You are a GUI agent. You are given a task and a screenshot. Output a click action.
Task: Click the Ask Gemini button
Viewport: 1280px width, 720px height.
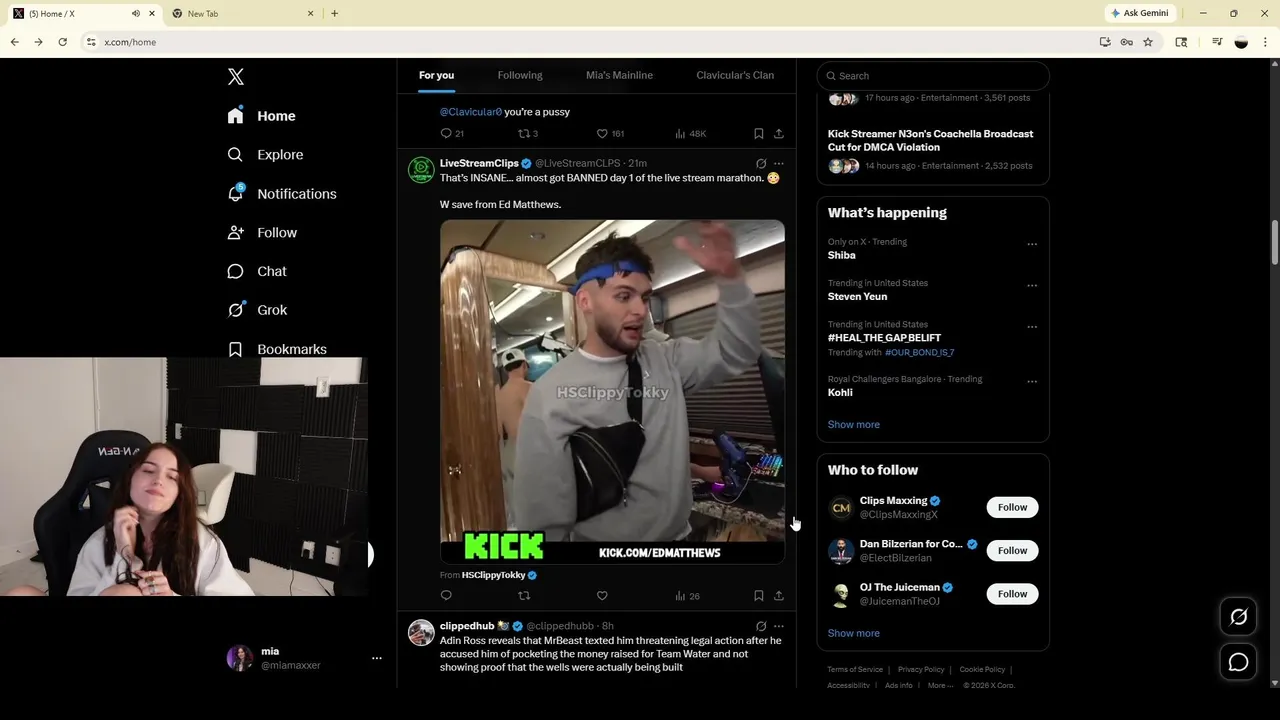tap(1140, 13)
